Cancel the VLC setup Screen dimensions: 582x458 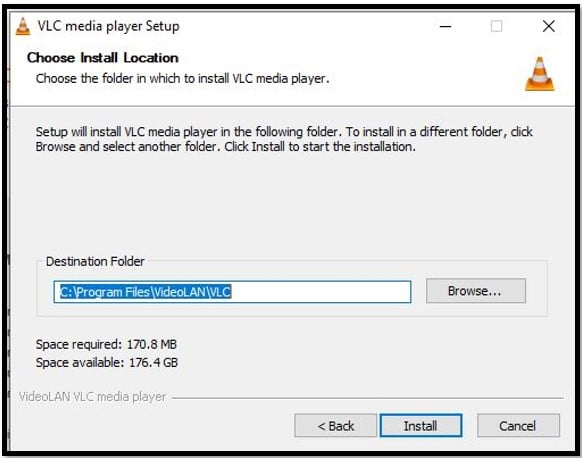click(518, 425)
